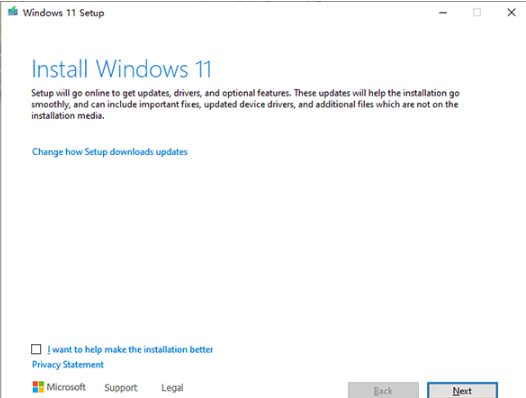Click the Windows 11 Setup title bar icon
The height and width of the screenshot is (398, 526).
[x=13, y=12]
